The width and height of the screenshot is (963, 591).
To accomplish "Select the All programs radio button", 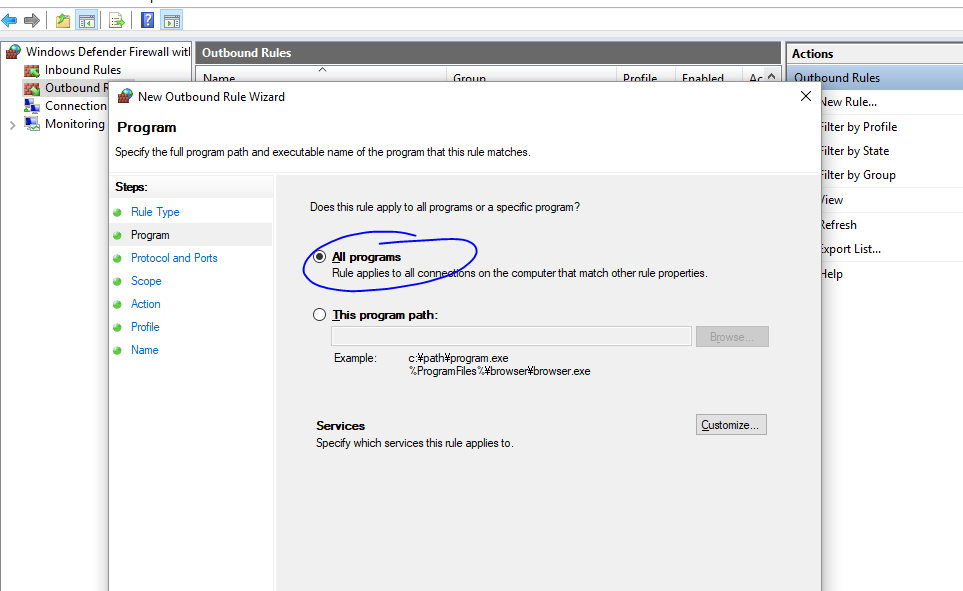I will (x=319, y=257).
